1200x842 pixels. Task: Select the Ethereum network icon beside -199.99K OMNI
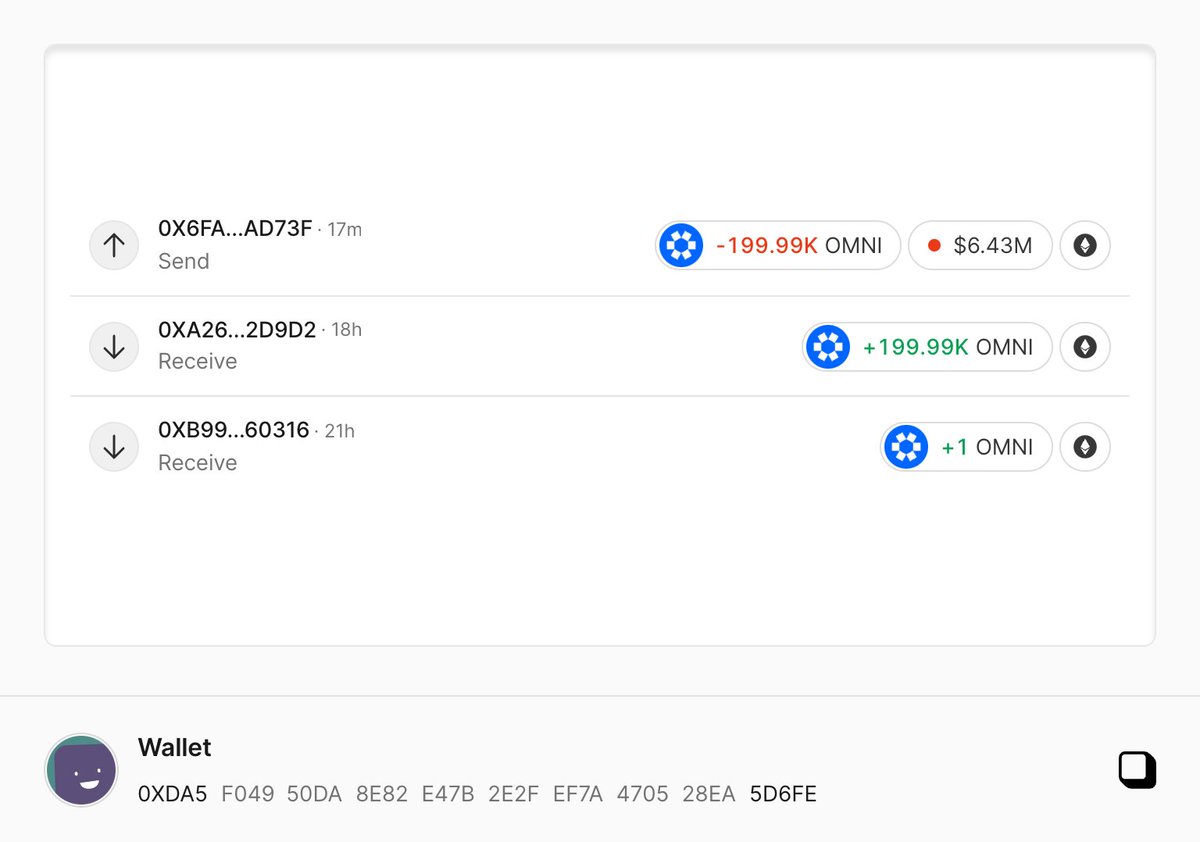(1084, 245)
